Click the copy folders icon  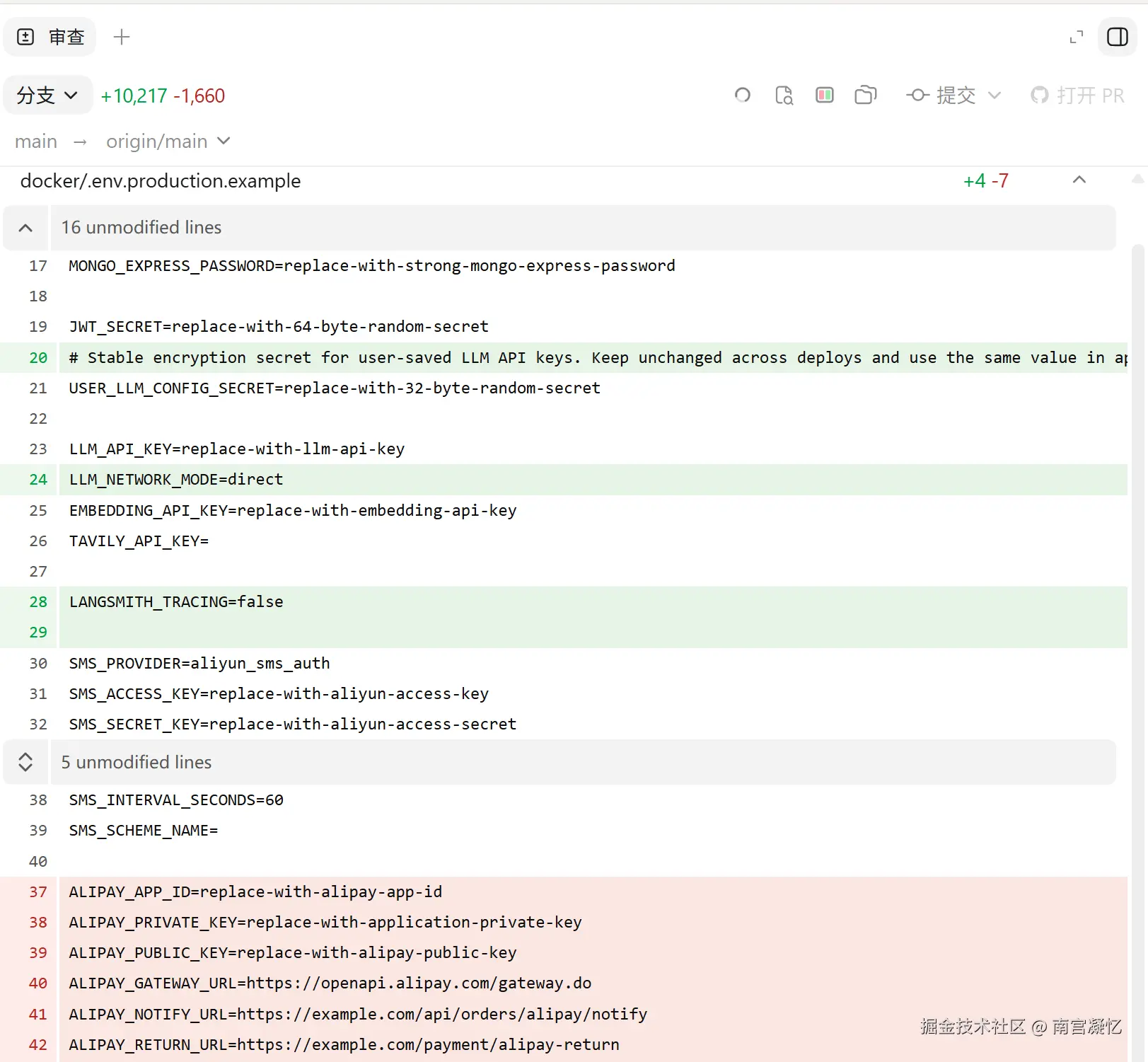866,95
